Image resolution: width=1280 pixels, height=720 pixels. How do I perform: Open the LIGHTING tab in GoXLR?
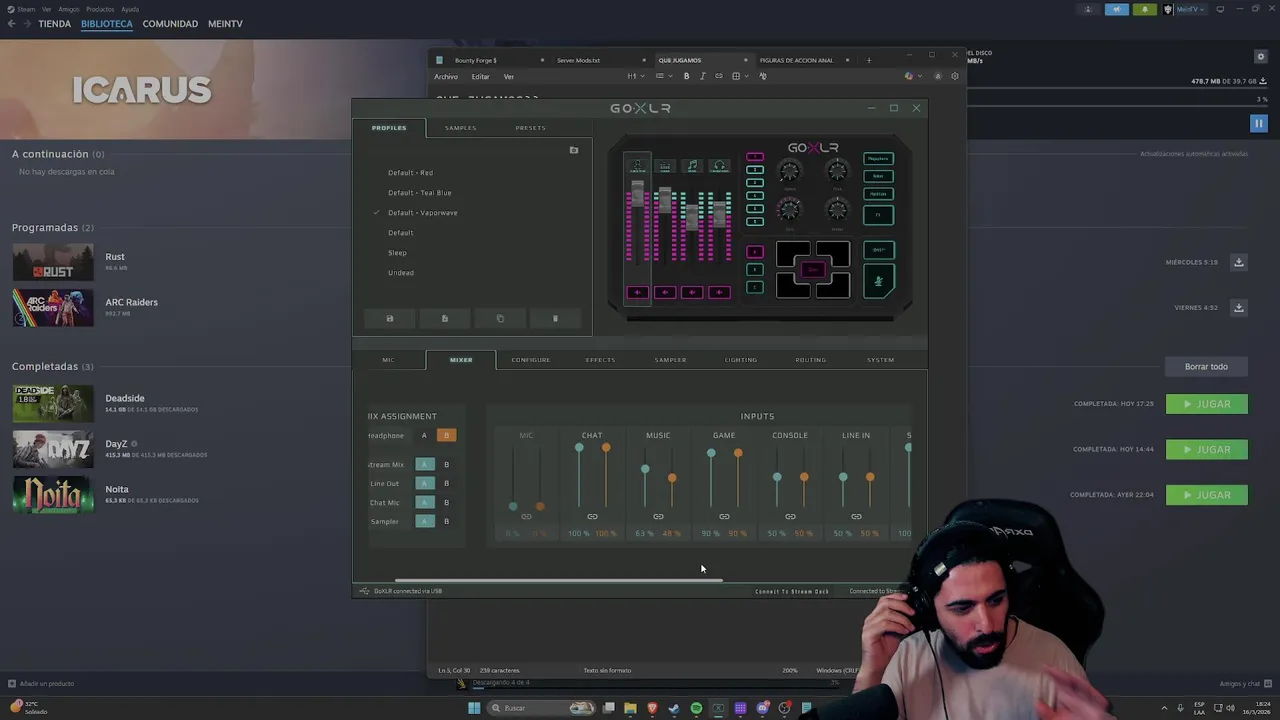coord(741,360)
